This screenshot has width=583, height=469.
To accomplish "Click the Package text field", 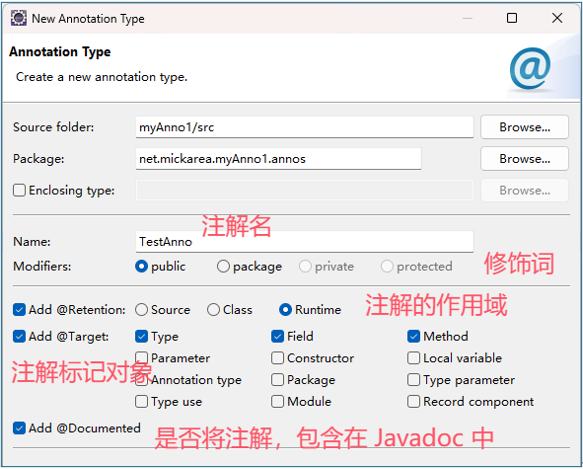I will [x=278, y=159].
